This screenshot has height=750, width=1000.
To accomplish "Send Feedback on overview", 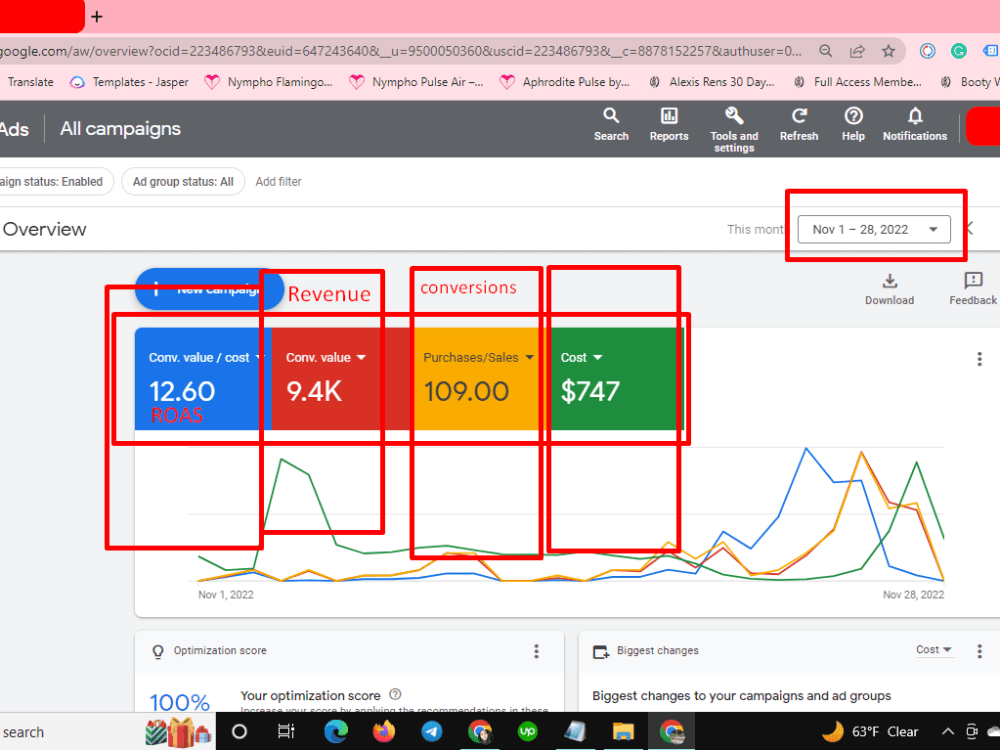I will [x=973, y=289].
